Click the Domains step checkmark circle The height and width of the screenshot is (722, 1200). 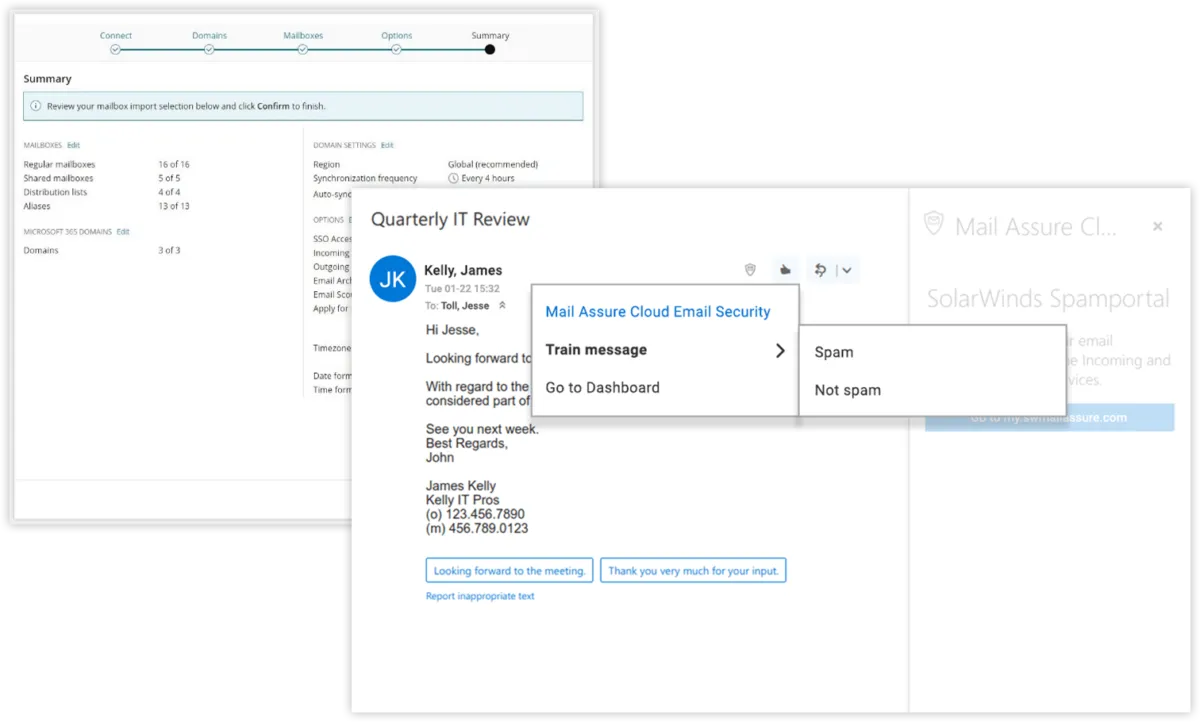pyautogui.click(x=209, y=49)
